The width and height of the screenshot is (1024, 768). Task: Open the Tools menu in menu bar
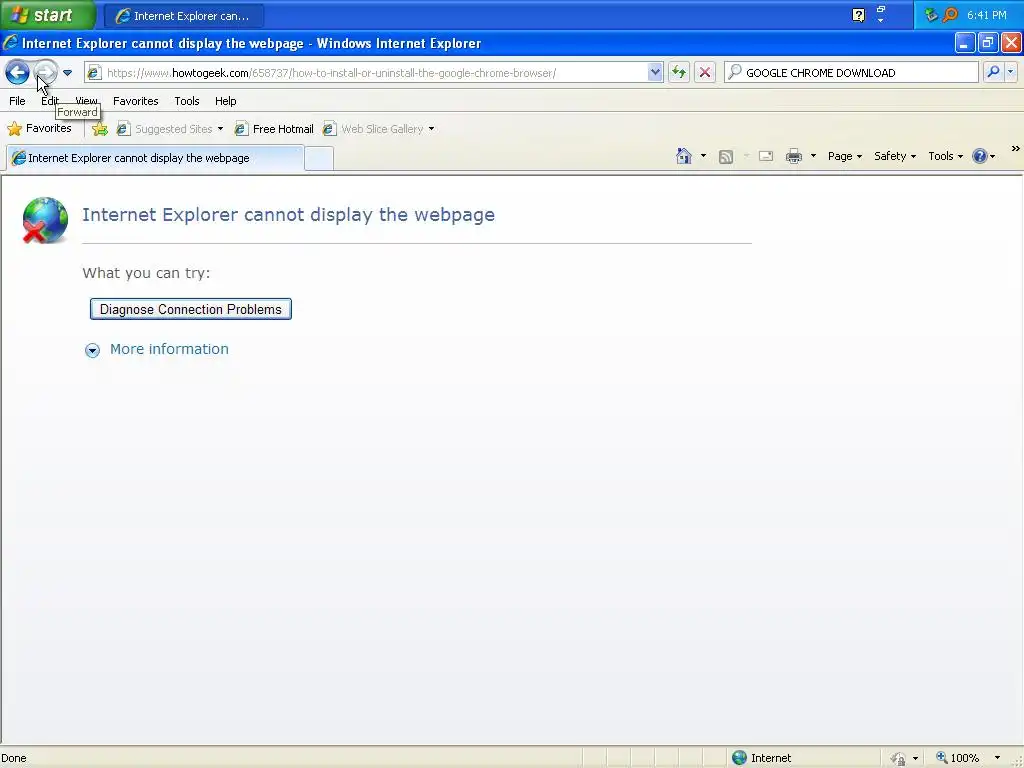(187, 101)
